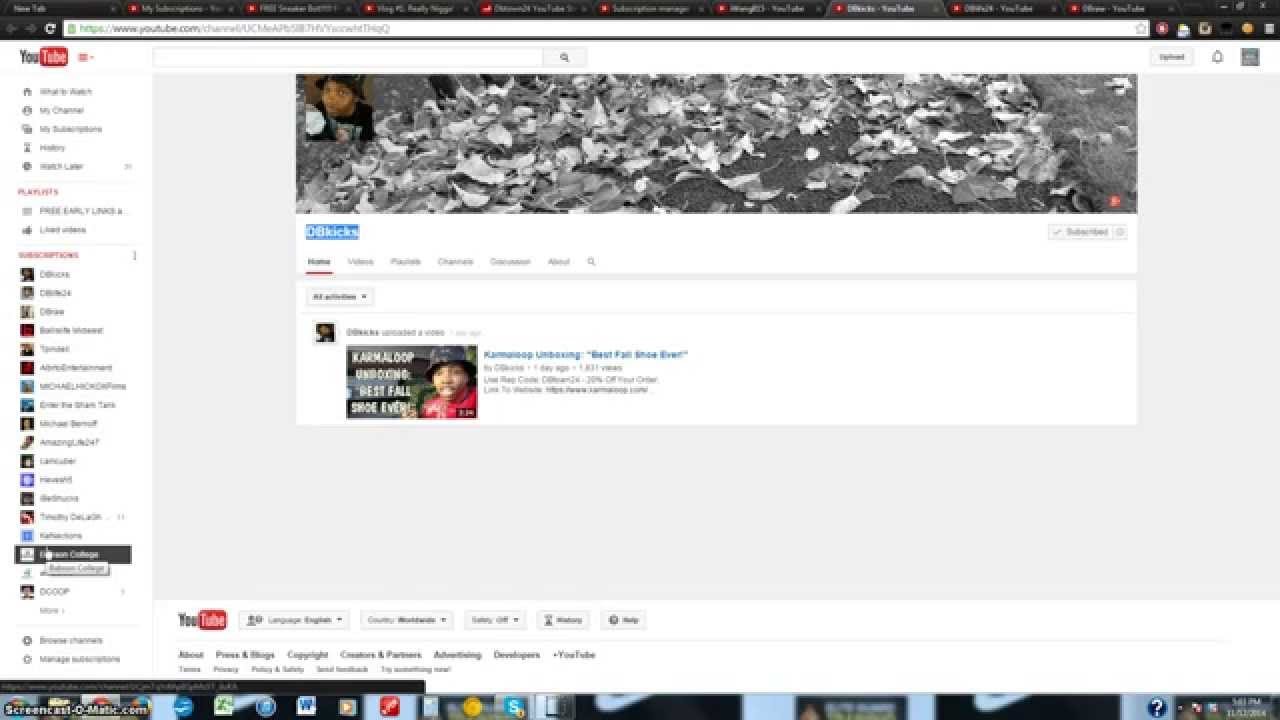Click the YouTube logo in the header
Image resolution: width=1280 pixels, height=720 pixels.
43,57
